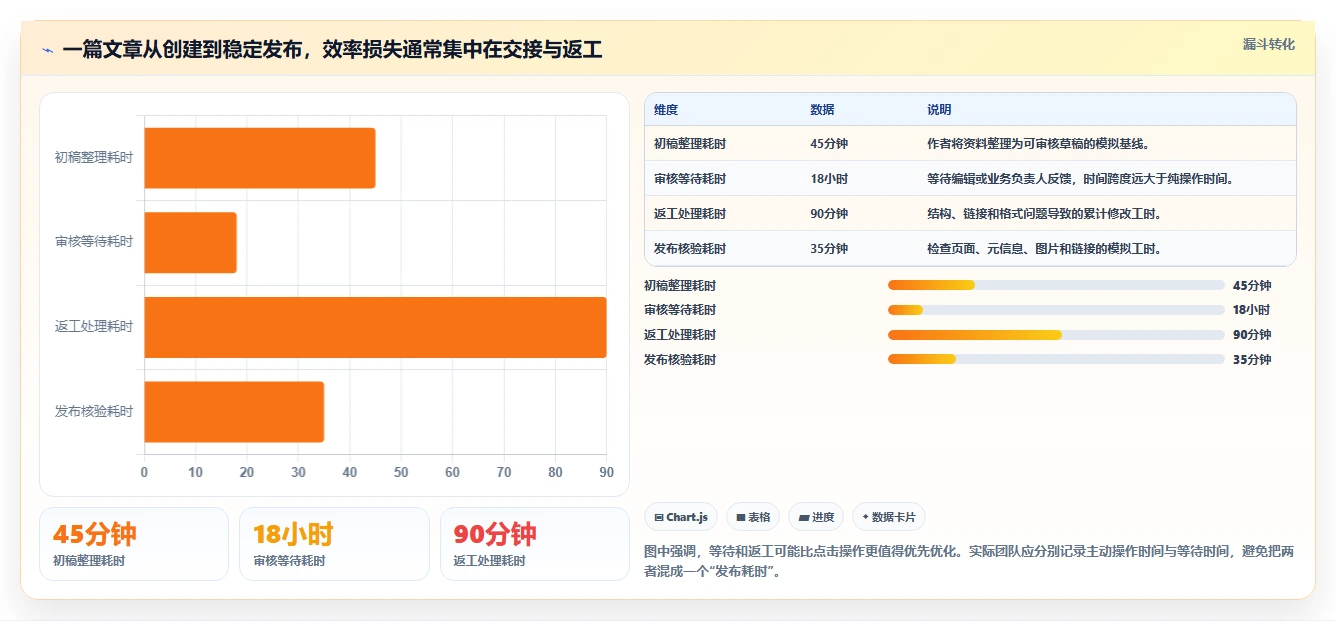
Task: Click the 35分钟 value in the table
Action: point(829,249)
